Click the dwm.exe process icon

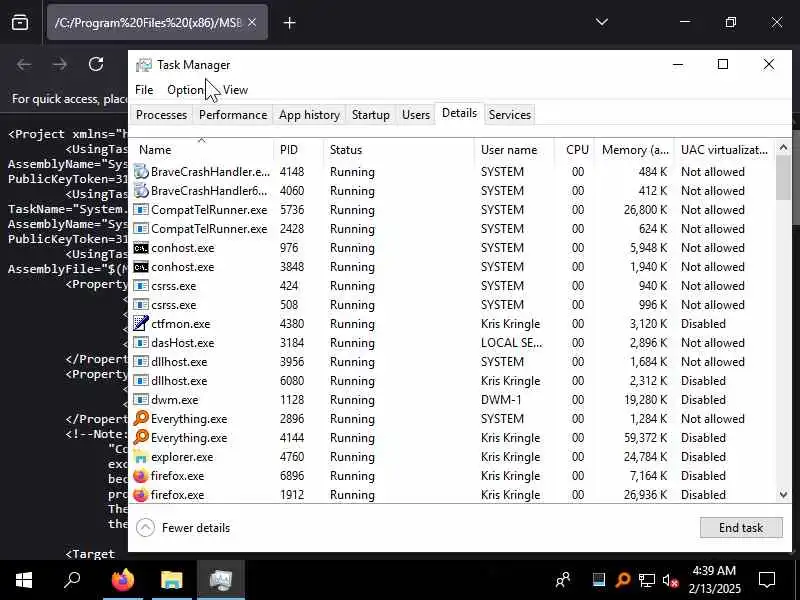click(141, 399)
